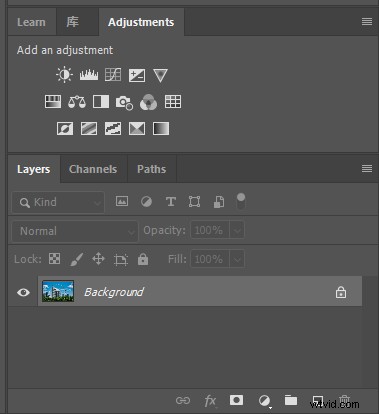Viewport: 379px width, 414px height.
Task: Add a Posterize adjustment
Action: pos(89,128)
